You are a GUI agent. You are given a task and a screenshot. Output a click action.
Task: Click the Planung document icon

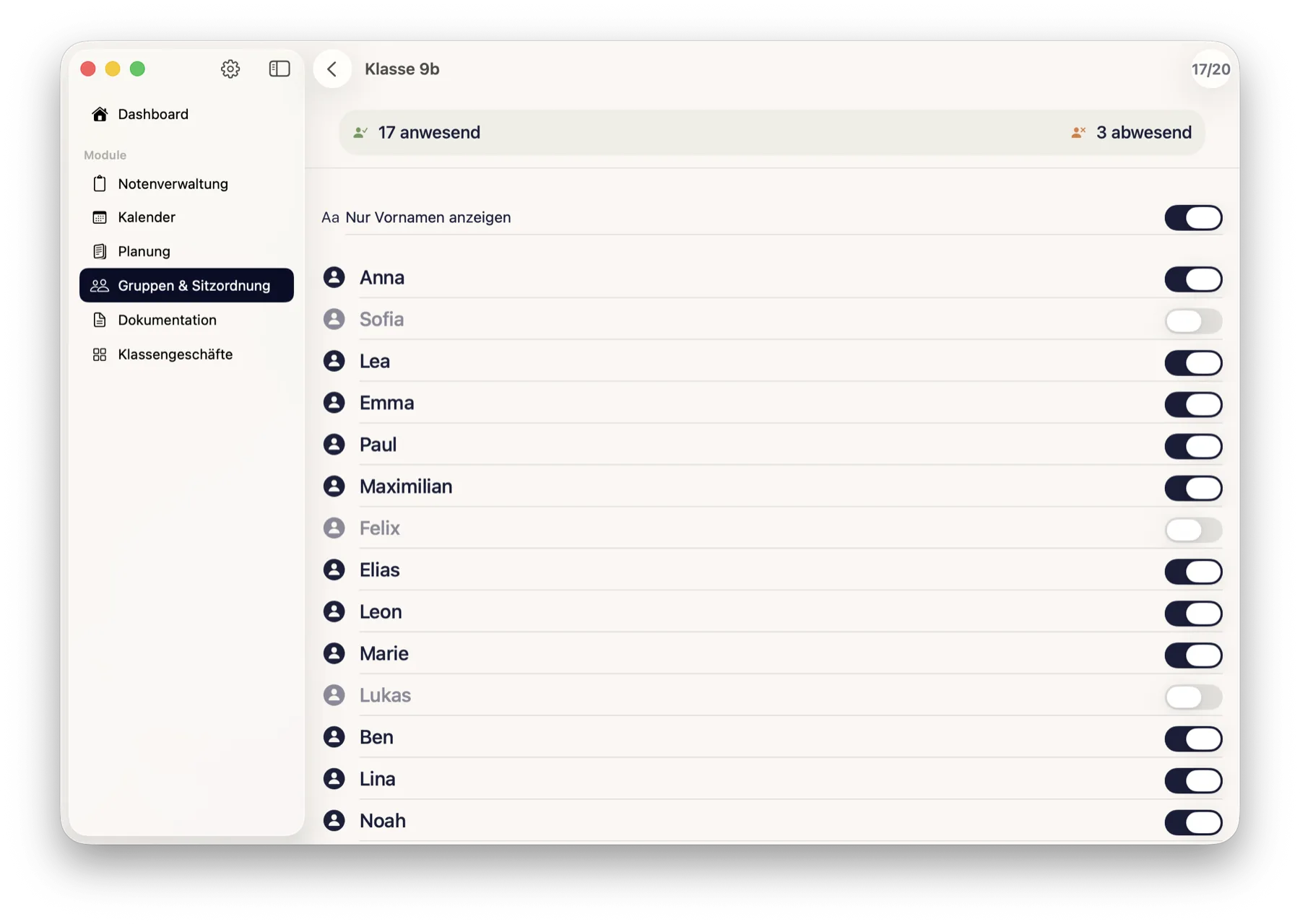click(x=100, y=251)
